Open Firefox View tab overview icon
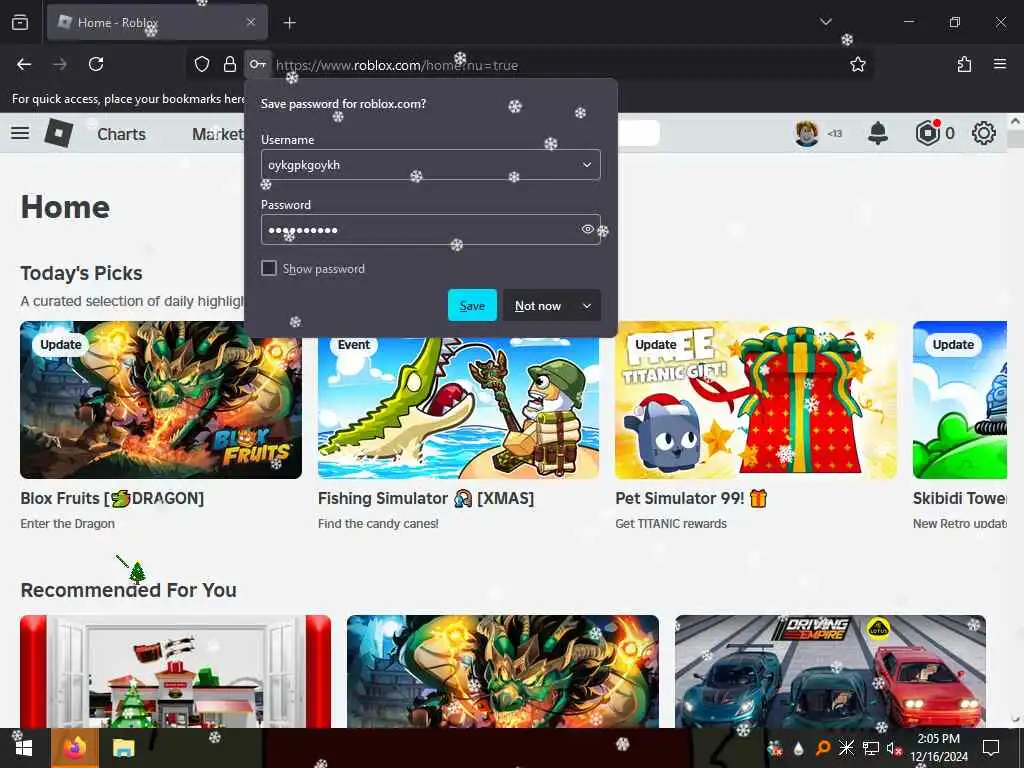1024x768 pixels. point(20,22)
